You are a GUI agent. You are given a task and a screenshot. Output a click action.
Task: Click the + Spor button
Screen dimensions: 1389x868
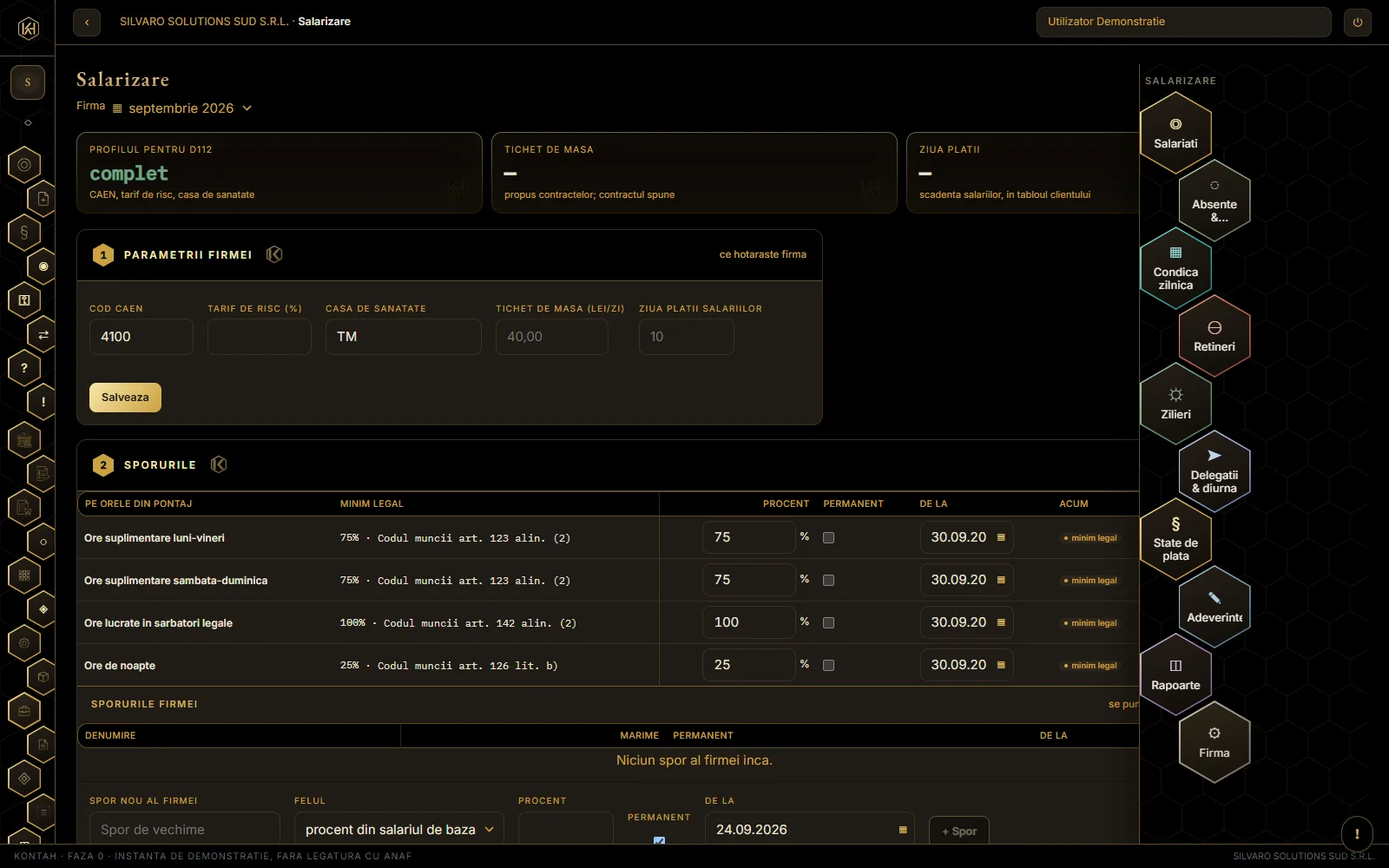959,832
